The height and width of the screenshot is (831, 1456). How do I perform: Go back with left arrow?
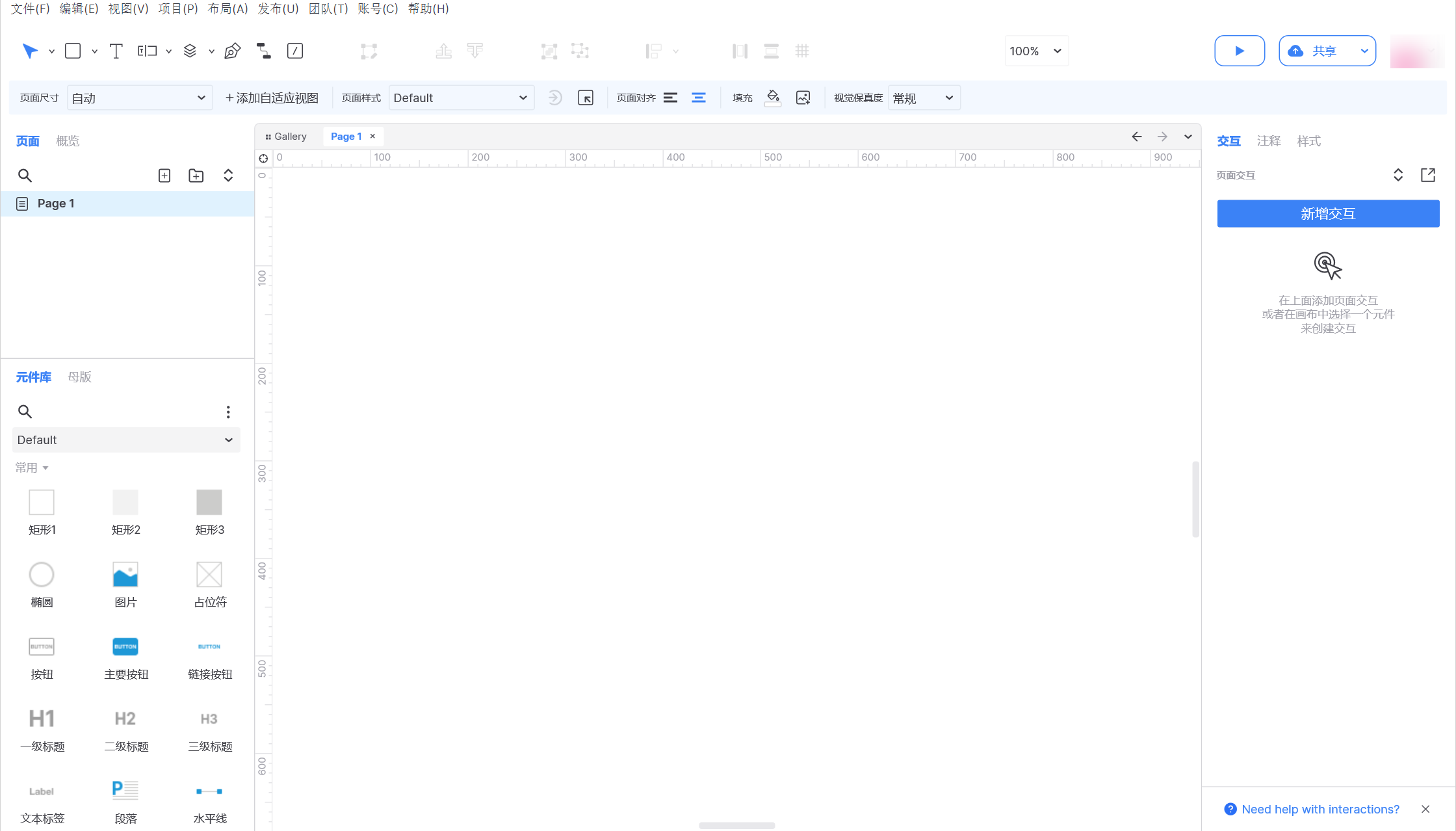click(1137, 137)
